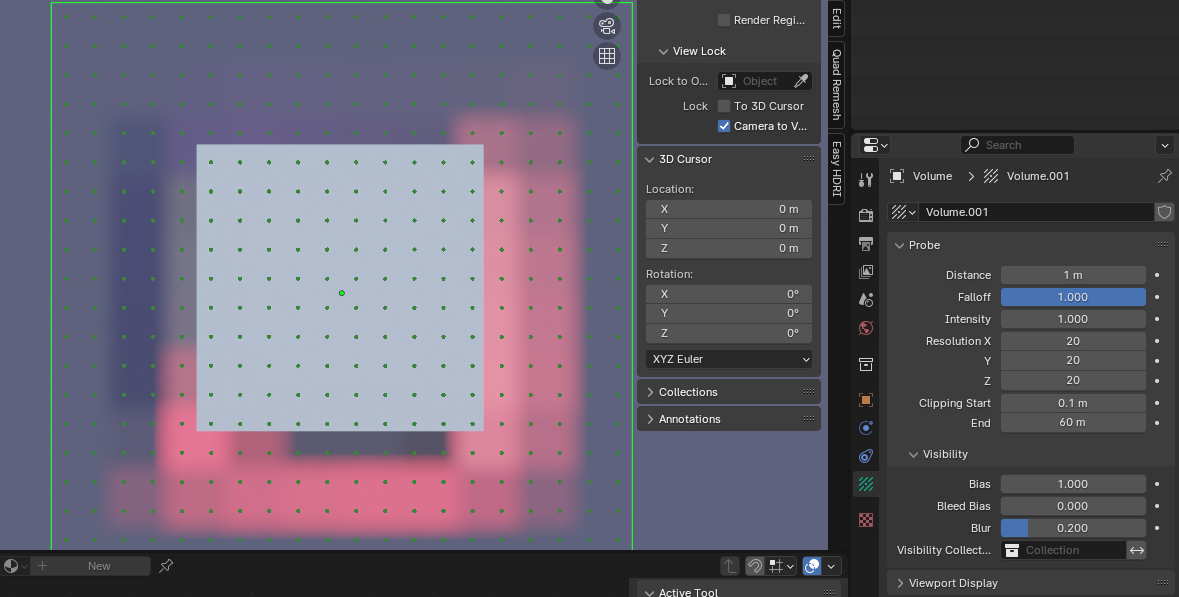Toggle animate dot for Bias property
This screenshot has width=1179, height=597.
point(1157,484)
